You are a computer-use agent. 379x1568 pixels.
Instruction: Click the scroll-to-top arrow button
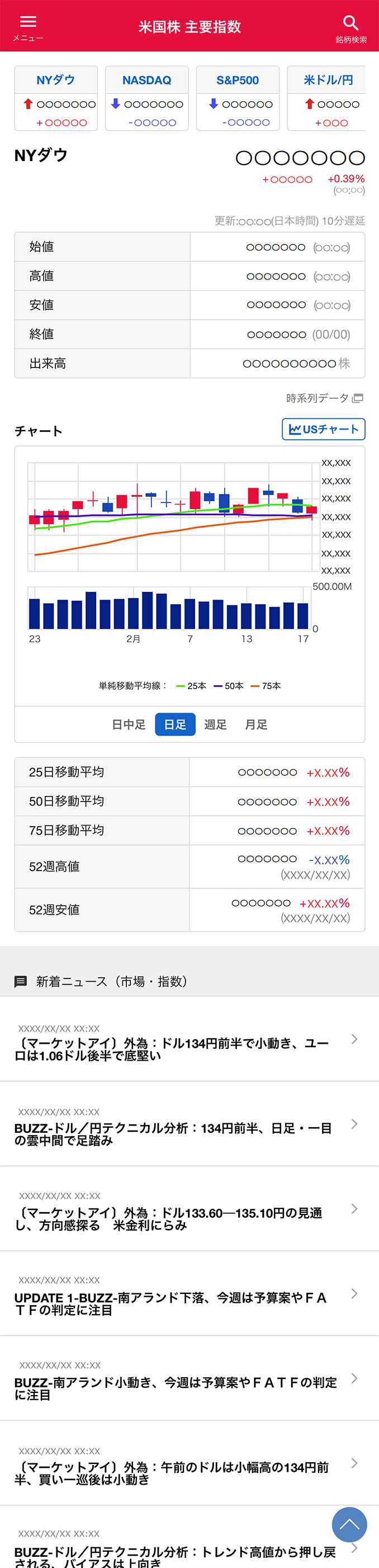pyautogui.click(x=349, y=1524)
